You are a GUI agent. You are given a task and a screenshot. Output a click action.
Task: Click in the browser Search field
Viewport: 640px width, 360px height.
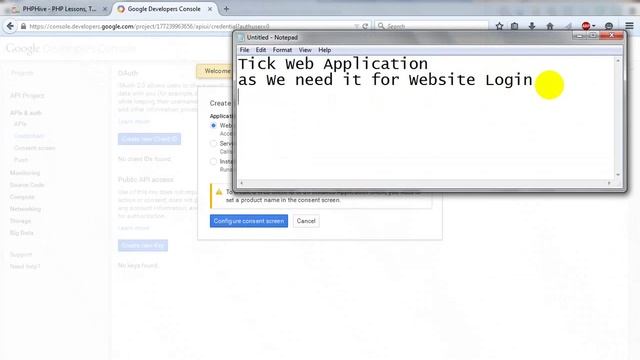pyautogui.click(x=431, y=26)
